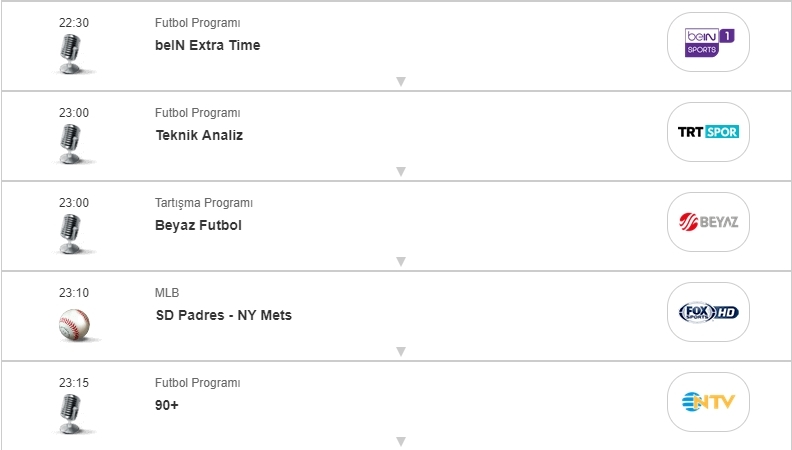Expand details arrow under SD Padres - NY Mets

400,351
